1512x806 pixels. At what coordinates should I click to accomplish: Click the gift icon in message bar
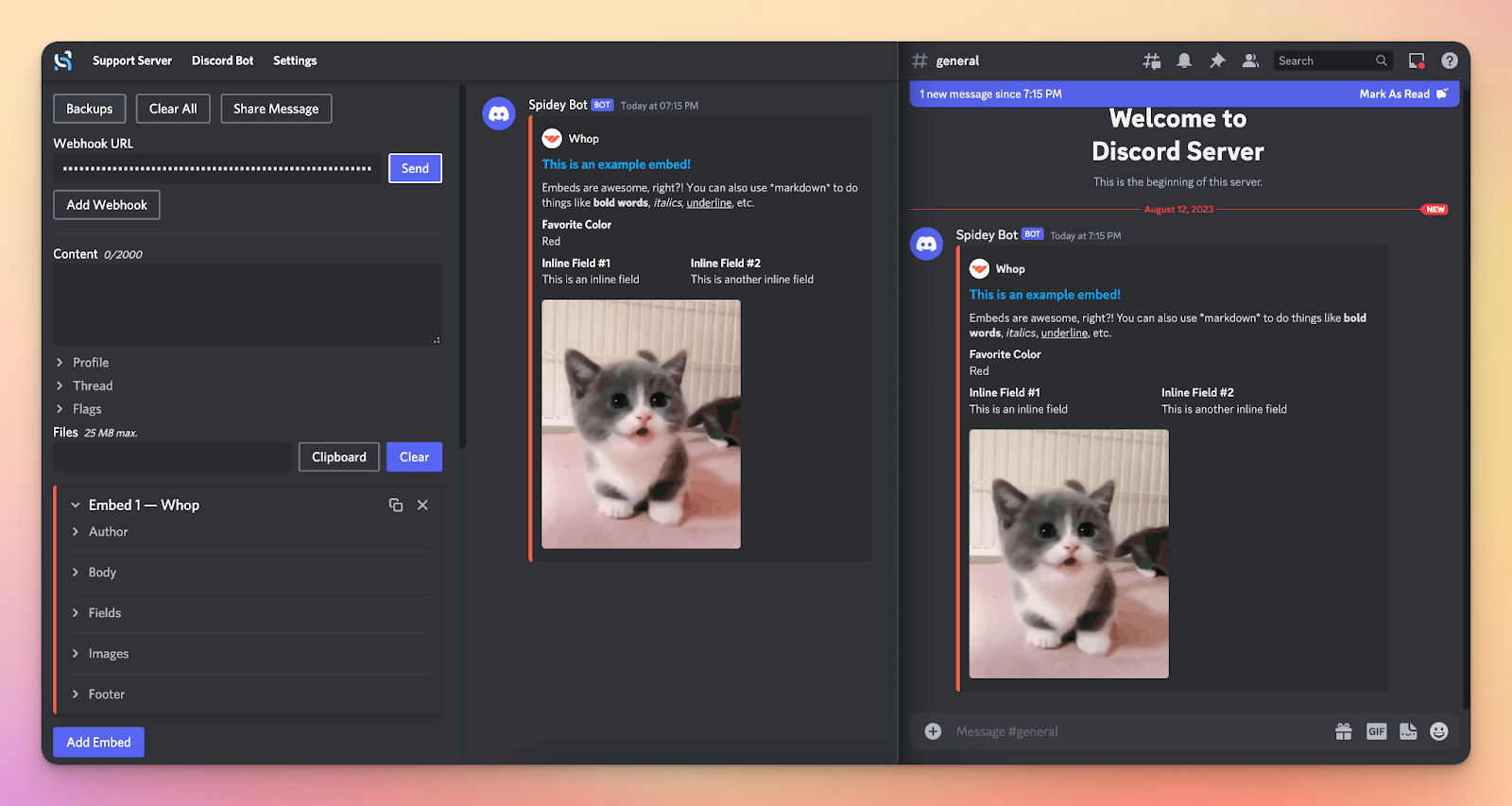click(1343, 731)
